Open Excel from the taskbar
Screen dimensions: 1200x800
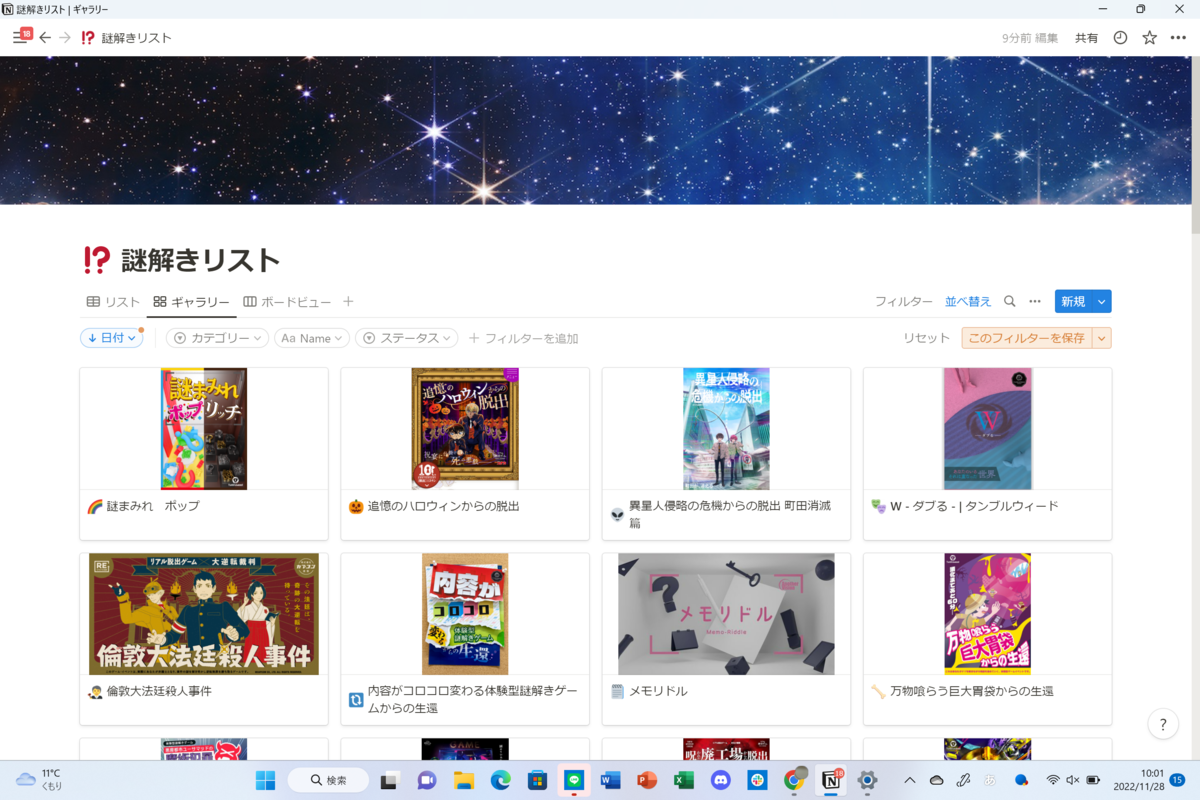[x=684, y=780]
